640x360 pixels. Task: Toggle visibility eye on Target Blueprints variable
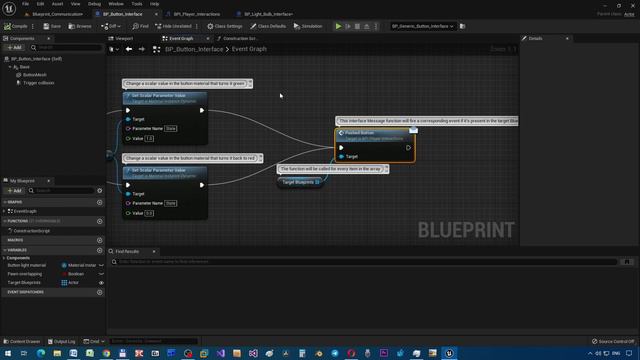tap(101, 283)
